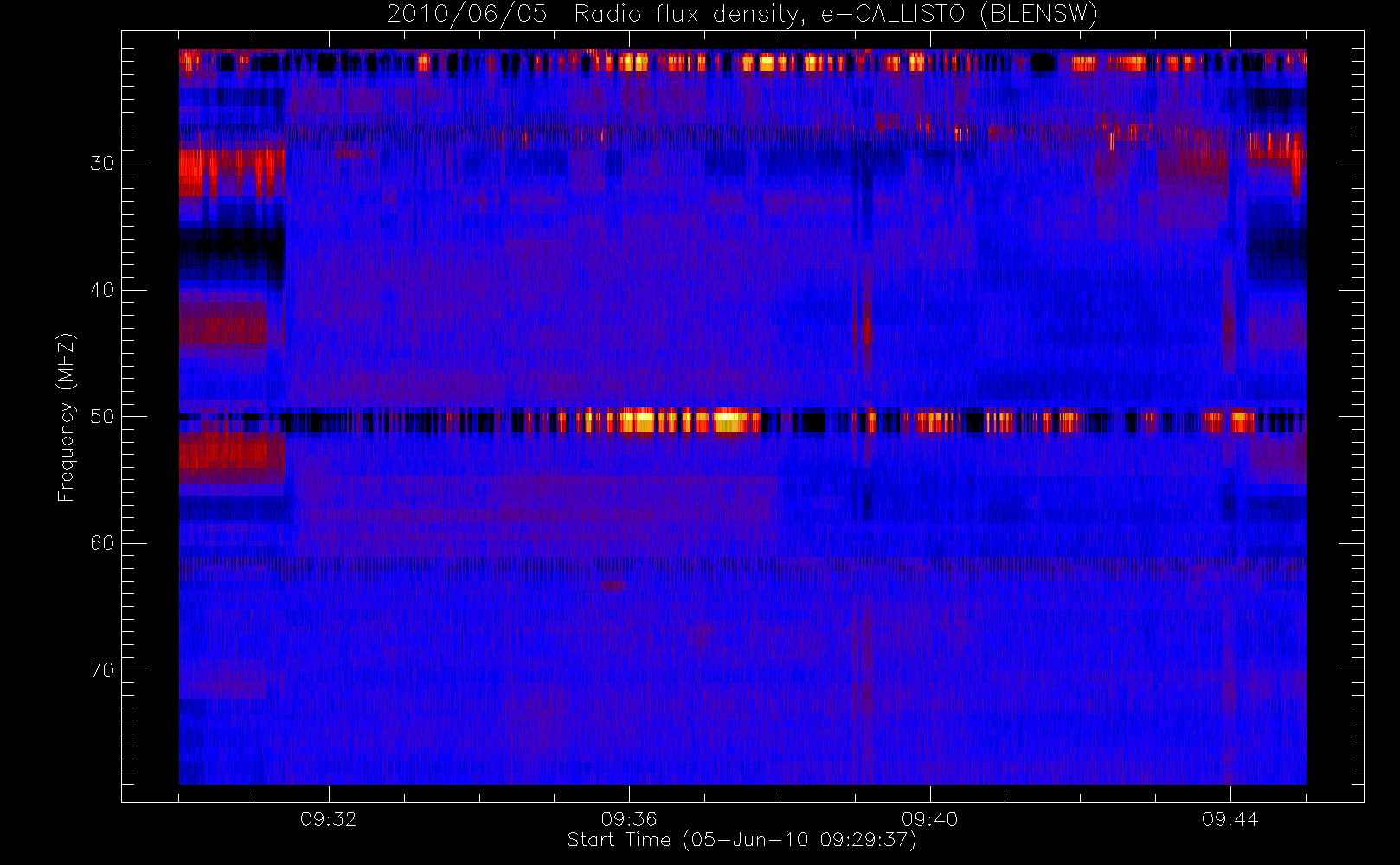Click the 50 MHz frequency tick label
The height and width of the screenshot is (865, 1400).
coord(102,417)
